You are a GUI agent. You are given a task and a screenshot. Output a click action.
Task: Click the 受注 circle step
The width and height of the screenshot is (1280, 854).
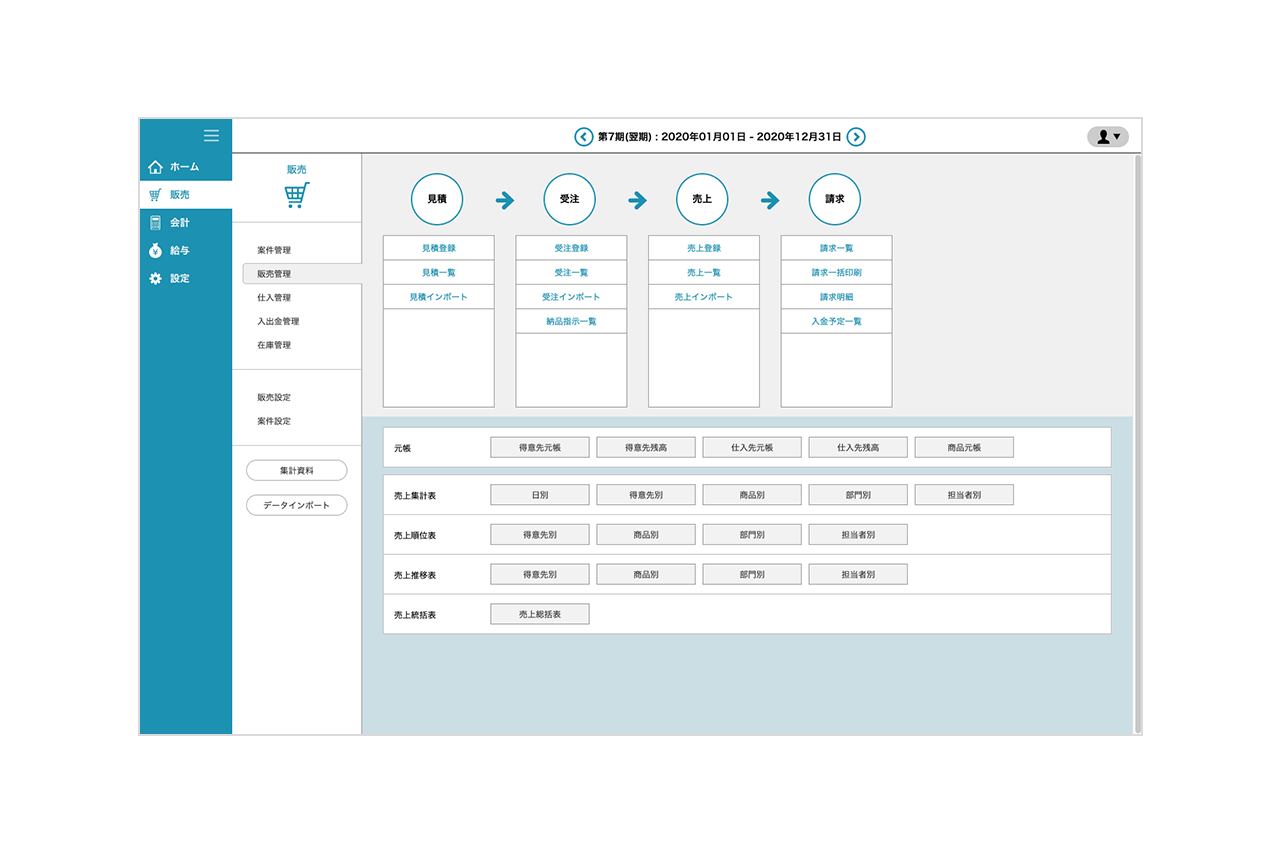(570, 200)
